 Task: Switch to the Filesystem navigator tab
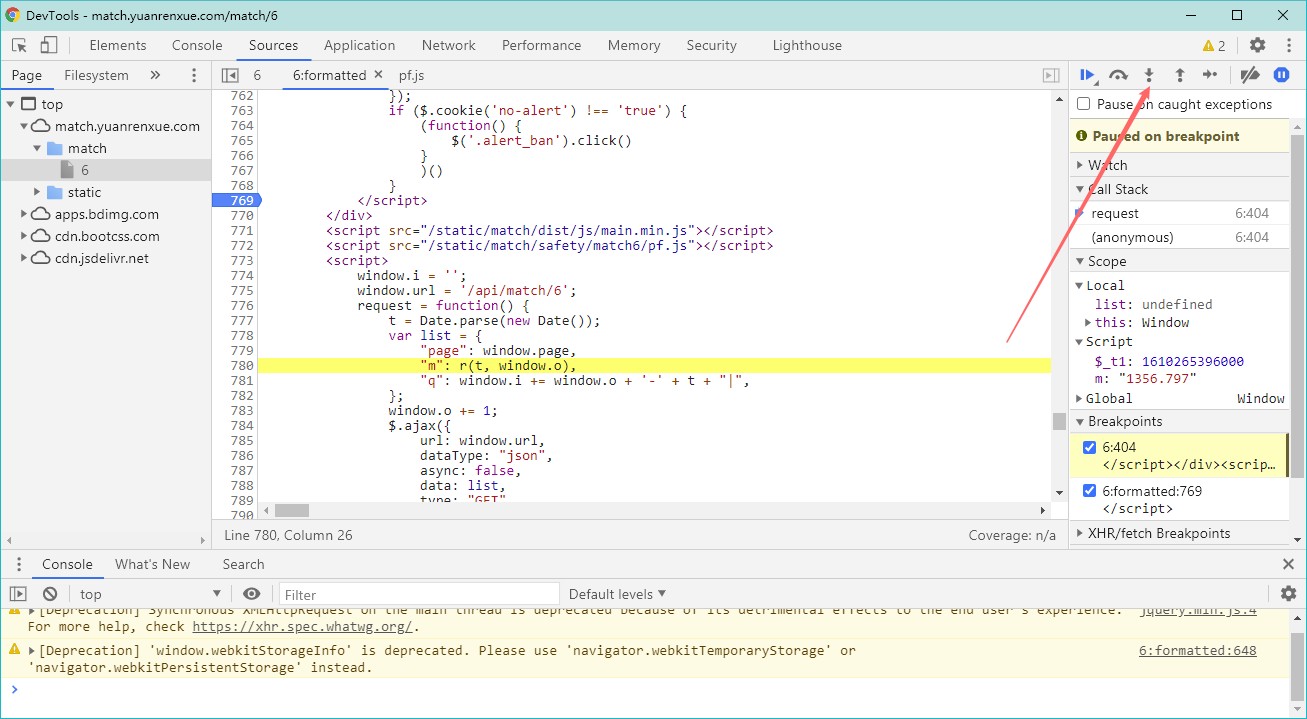click(96, 75)
